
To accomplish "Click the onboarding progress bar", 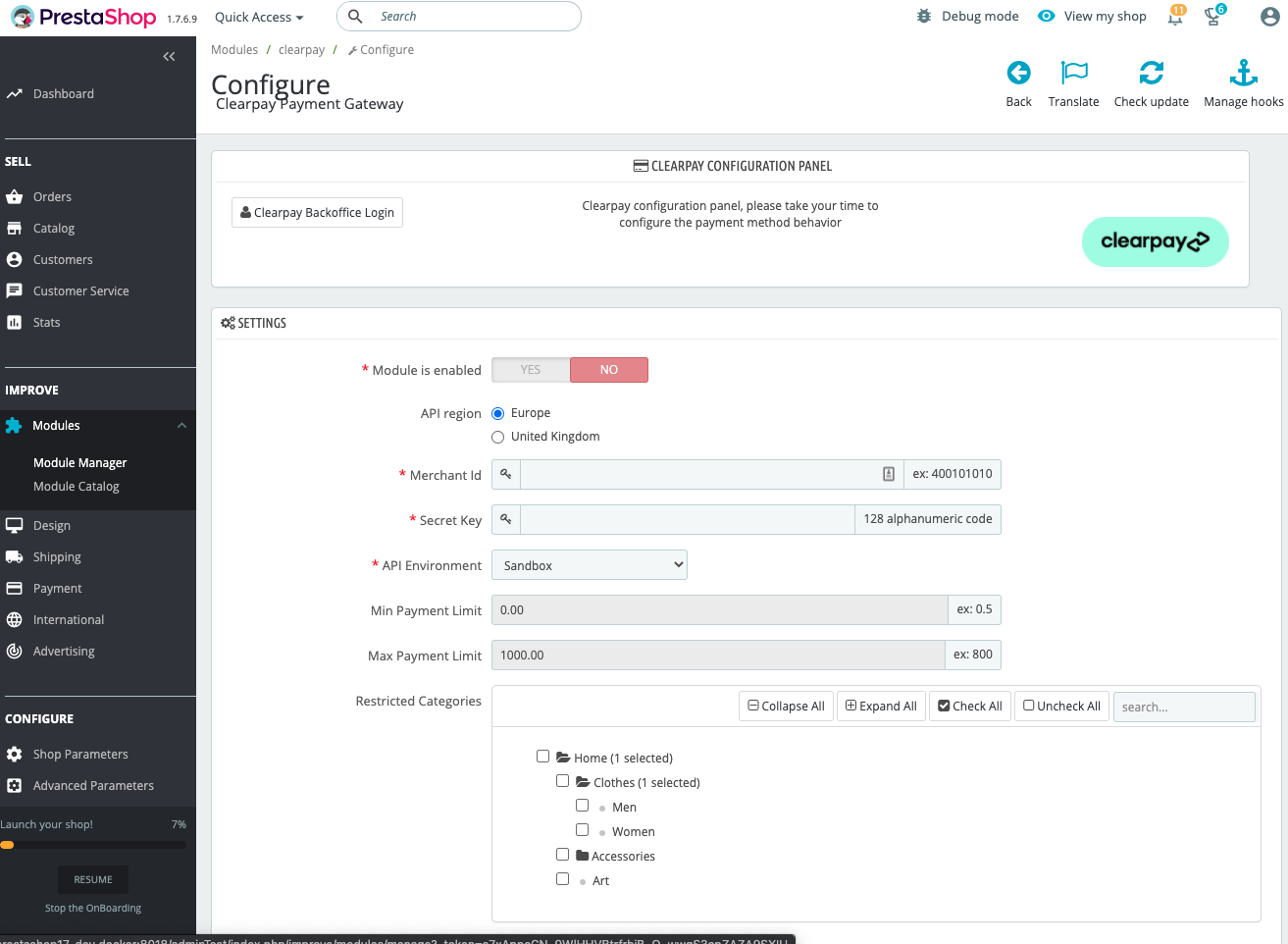I will (x=93, y=845).
